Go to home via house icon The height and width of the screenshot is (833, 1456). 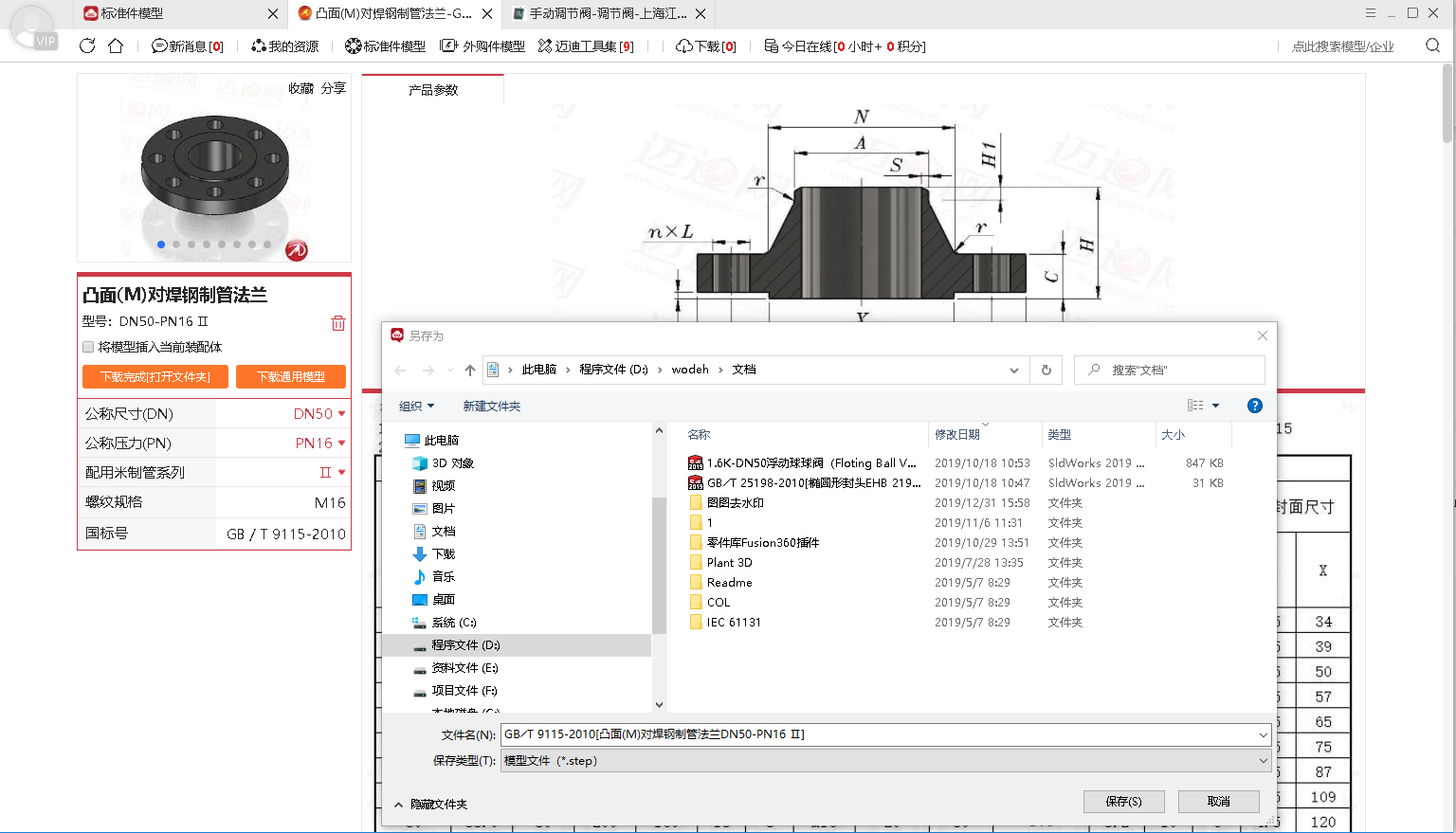point(116,45)
